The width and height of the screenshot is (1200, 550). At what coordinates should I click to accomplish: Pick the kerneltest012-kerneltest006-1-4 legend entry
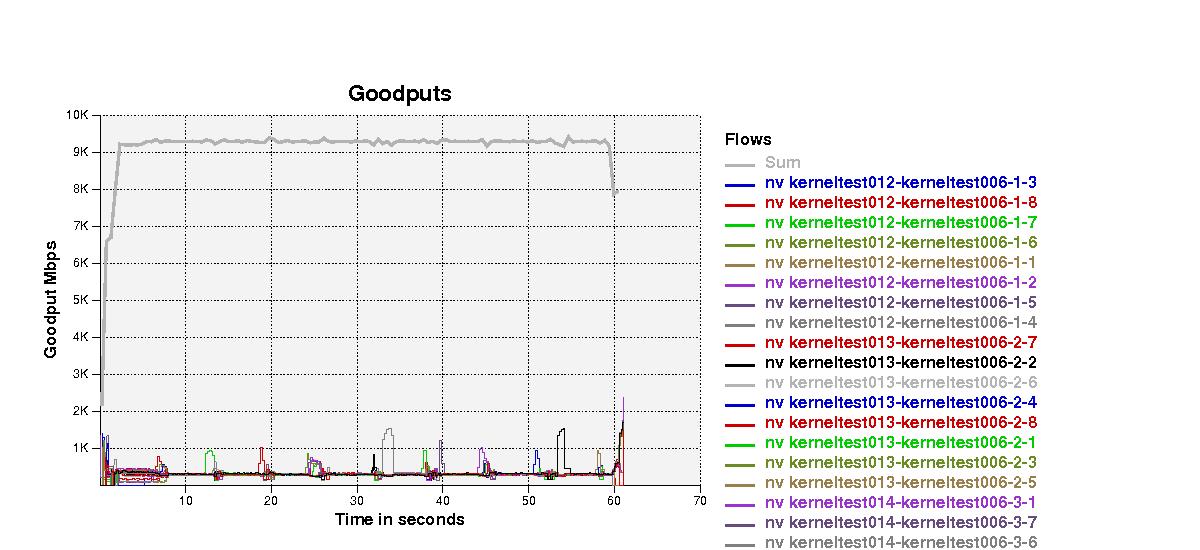coord(900,323)
